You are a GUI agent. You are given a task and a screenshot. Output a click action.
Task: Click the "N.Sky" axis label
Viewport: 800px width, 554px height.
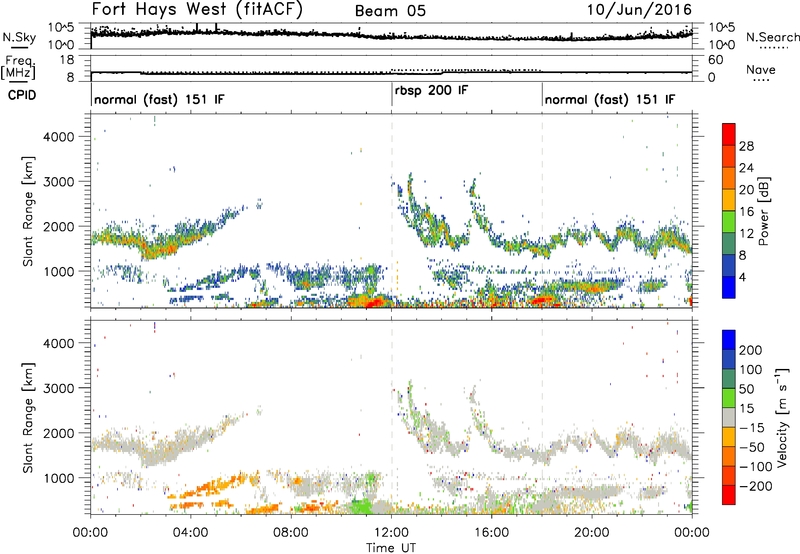click(19, 37)
